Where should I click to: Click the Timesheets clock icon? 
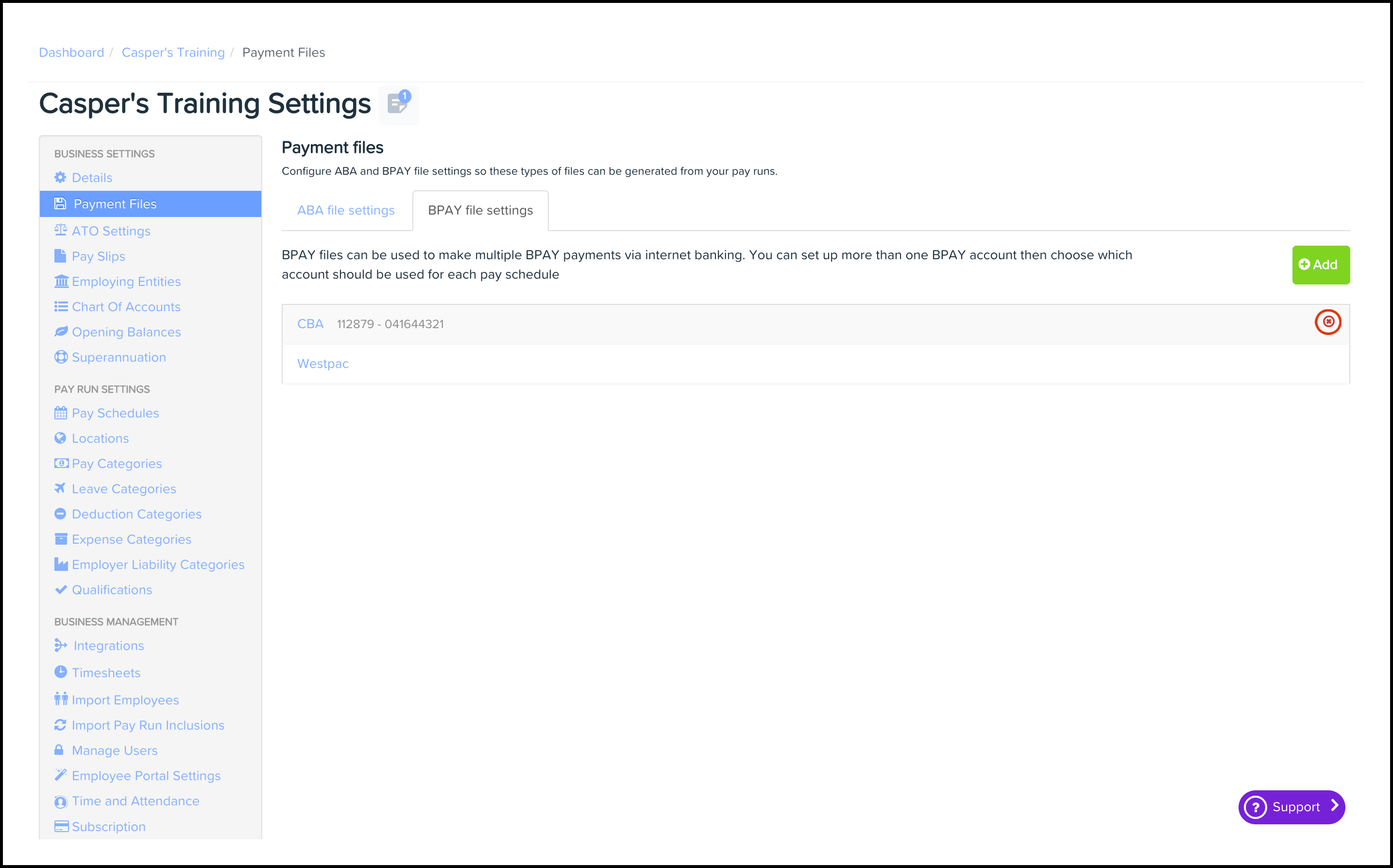coord(60,672)
